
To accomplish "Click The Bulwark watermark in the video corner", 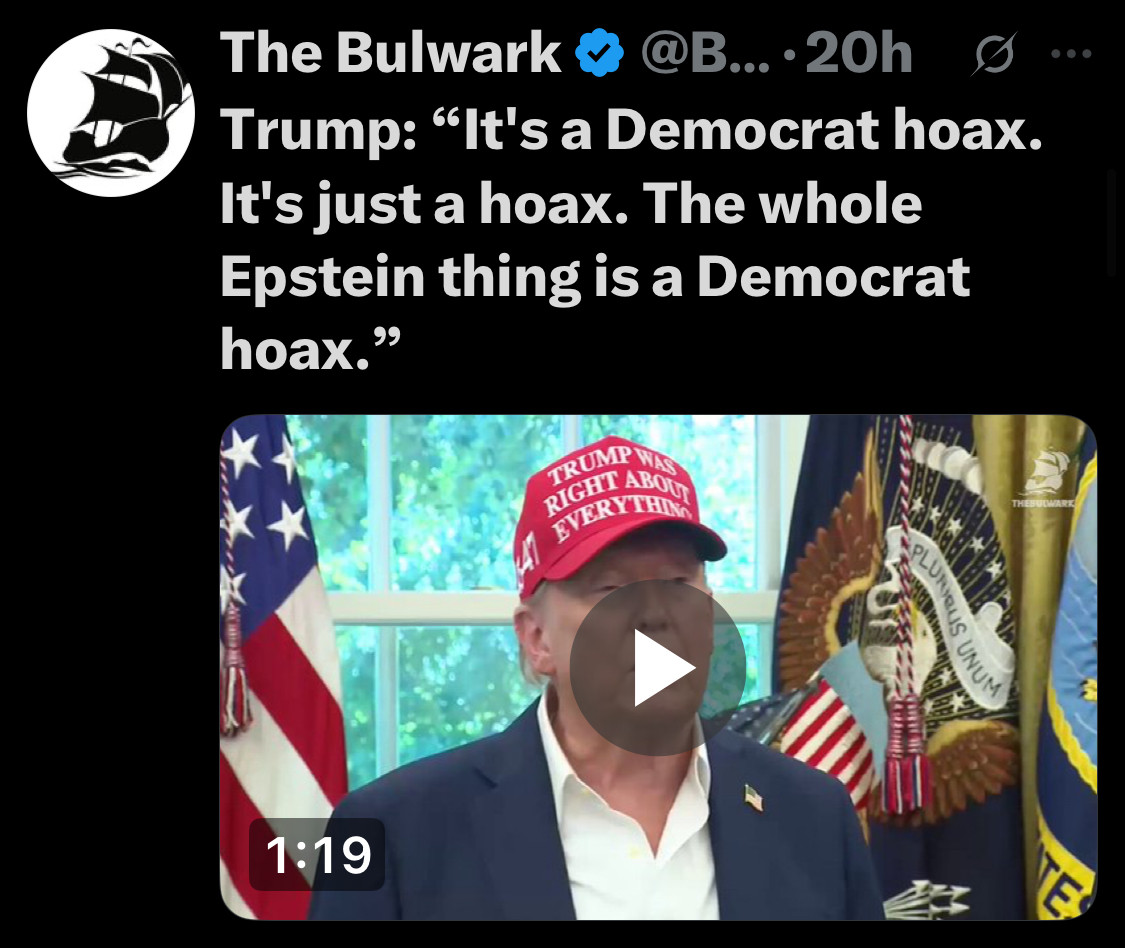I will click(1044, 479).
